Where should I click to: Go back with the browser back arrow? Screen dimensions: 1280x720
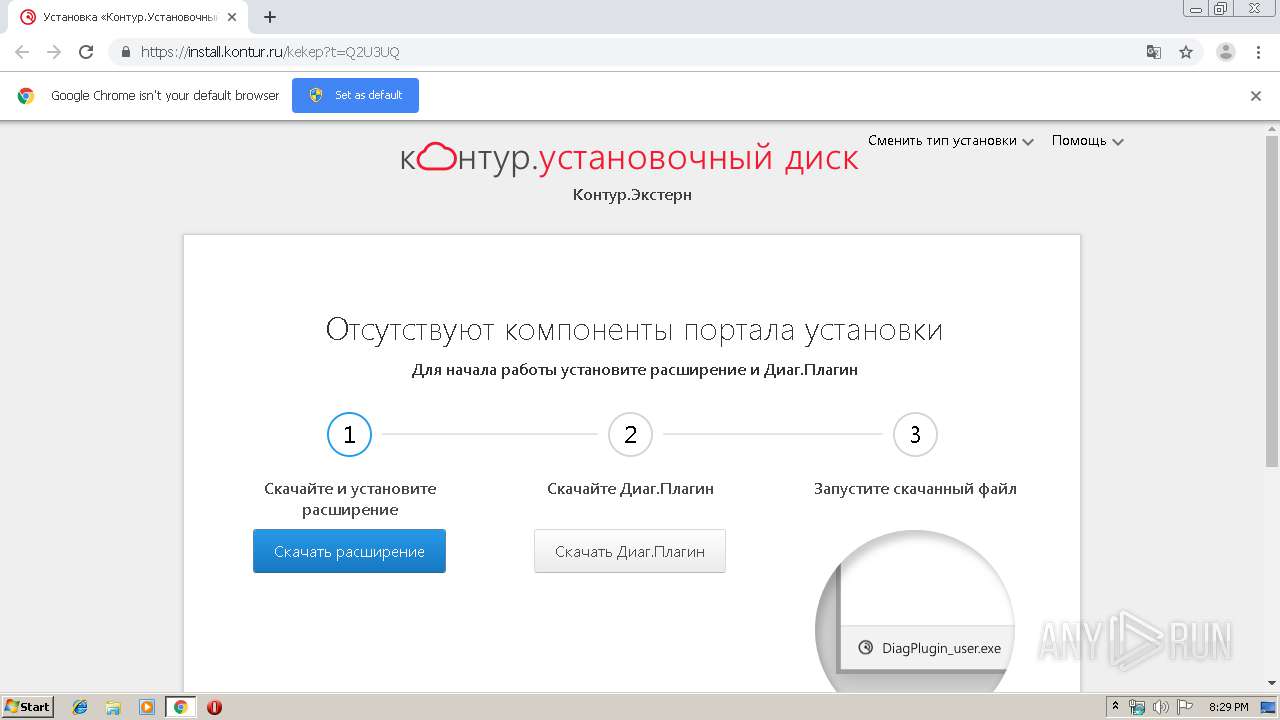click(21, 52)
